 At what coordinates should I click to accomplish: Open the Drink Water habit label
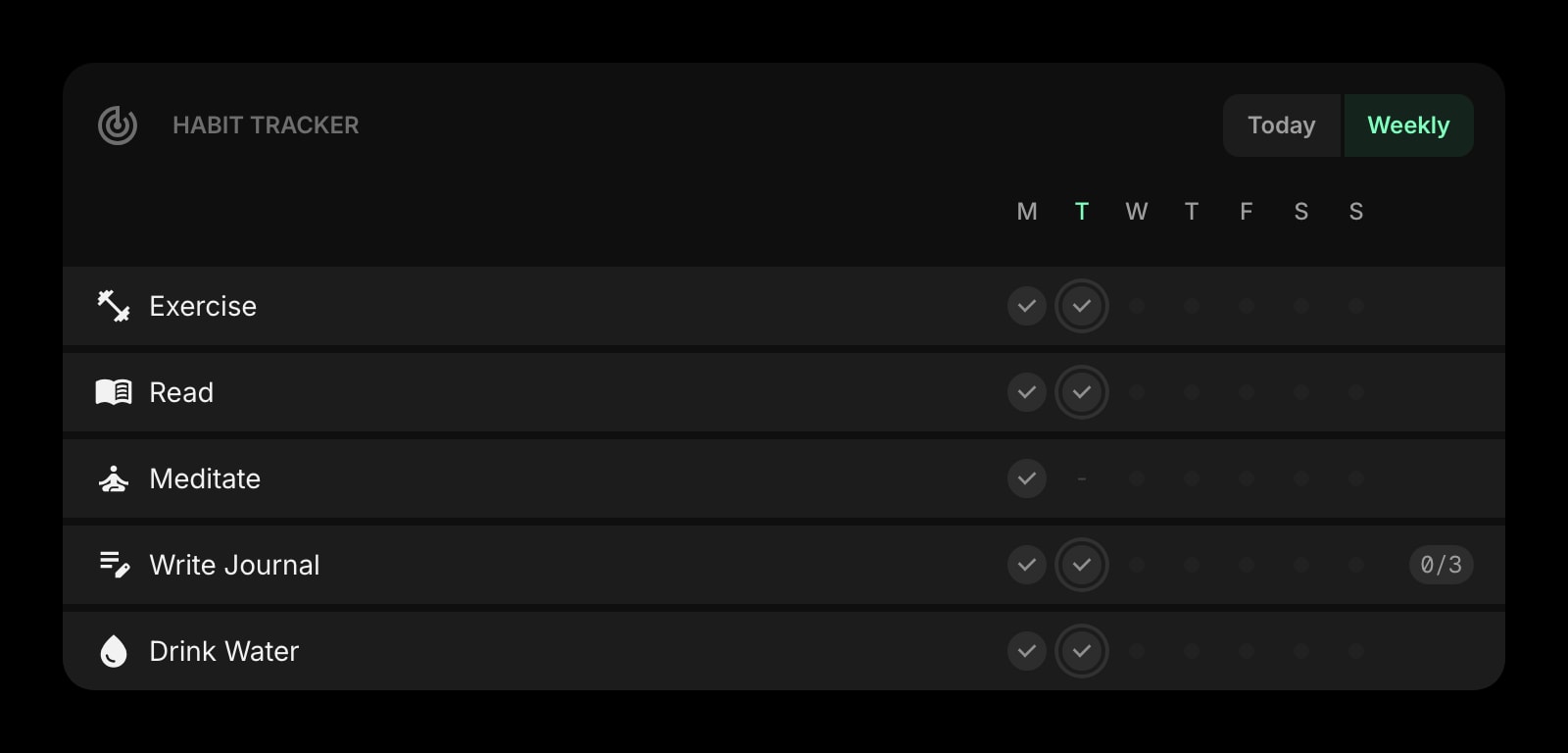pyautogui.click(x=223, y=651)
